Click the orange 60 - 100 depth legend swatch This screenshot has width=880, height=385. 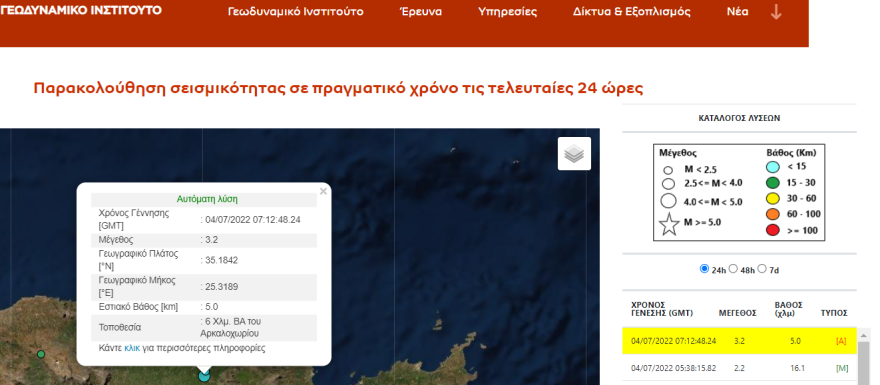773,214
